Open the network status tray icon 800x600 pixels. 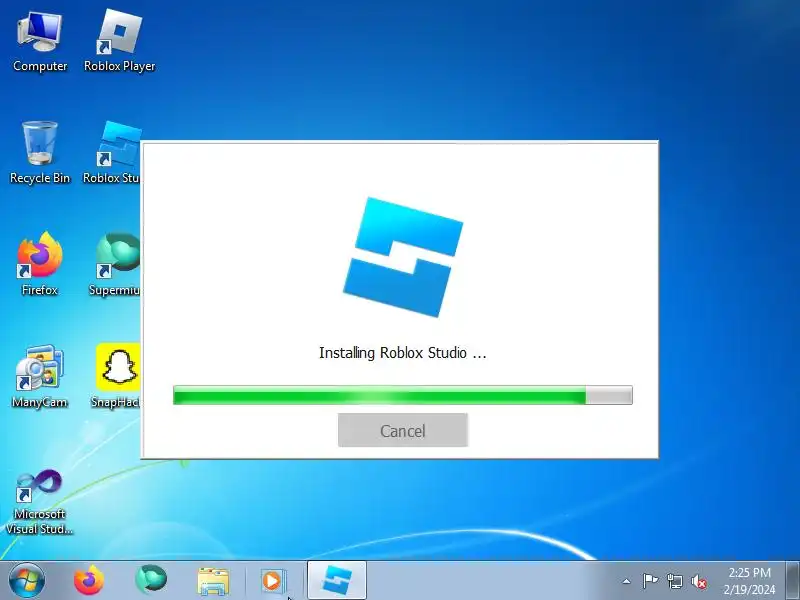[x=674, y=581]
